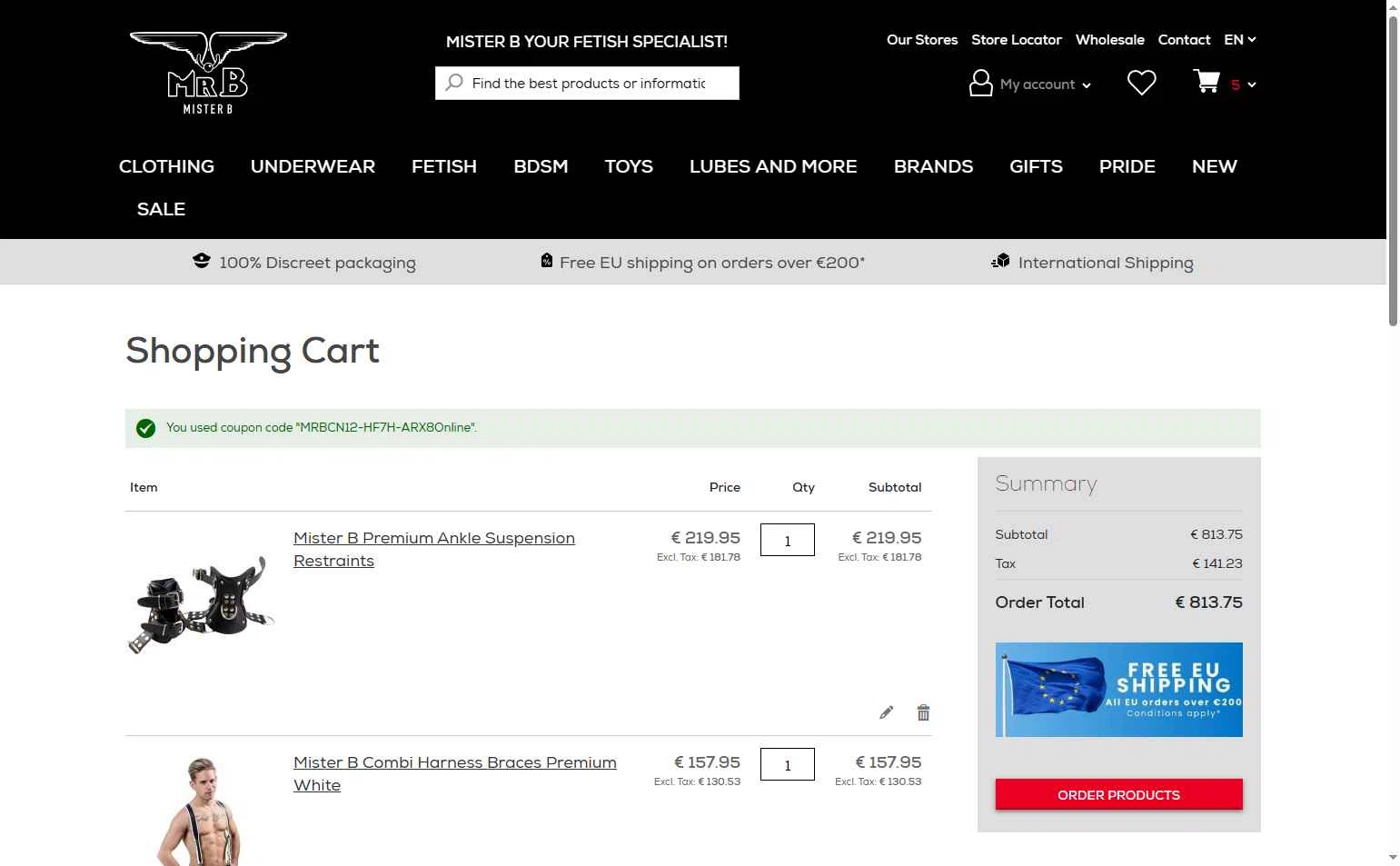Click the Mister B winged logo

(208, 73)
